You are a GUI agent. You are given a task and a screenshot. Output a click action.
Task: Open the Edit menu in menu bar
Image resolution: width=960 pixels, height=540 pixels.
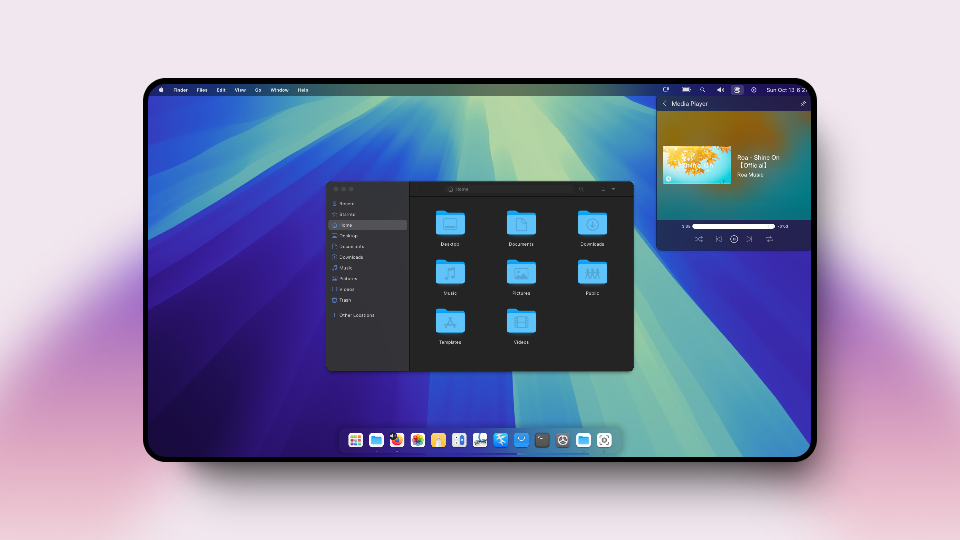pos(221,90)
